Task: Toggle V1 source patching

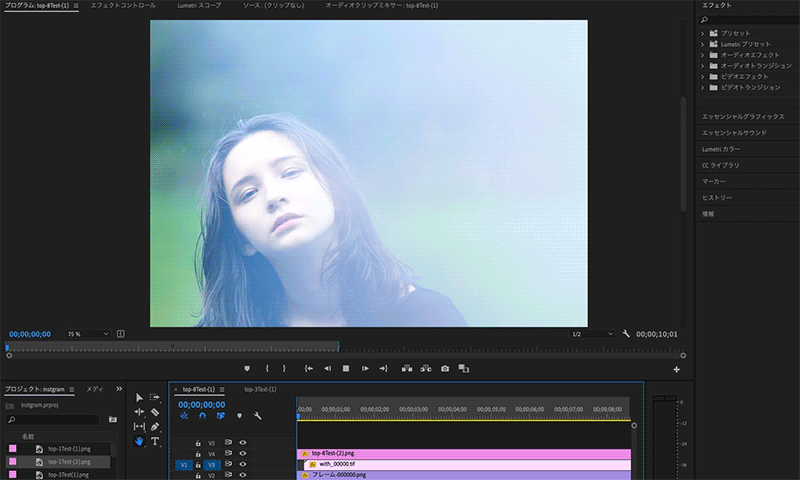Action: 184,465
